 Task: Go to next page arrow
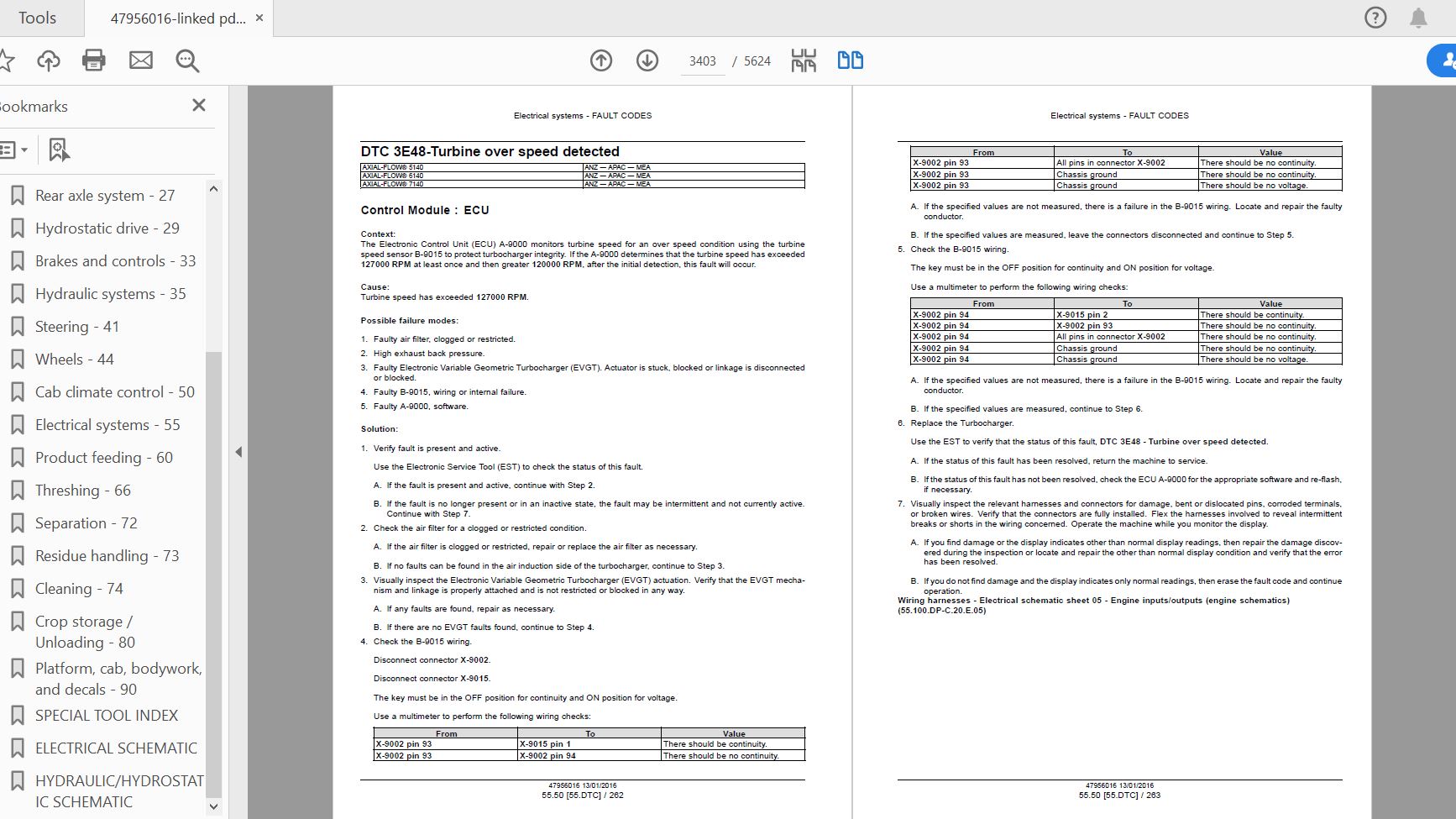point(647,60)
